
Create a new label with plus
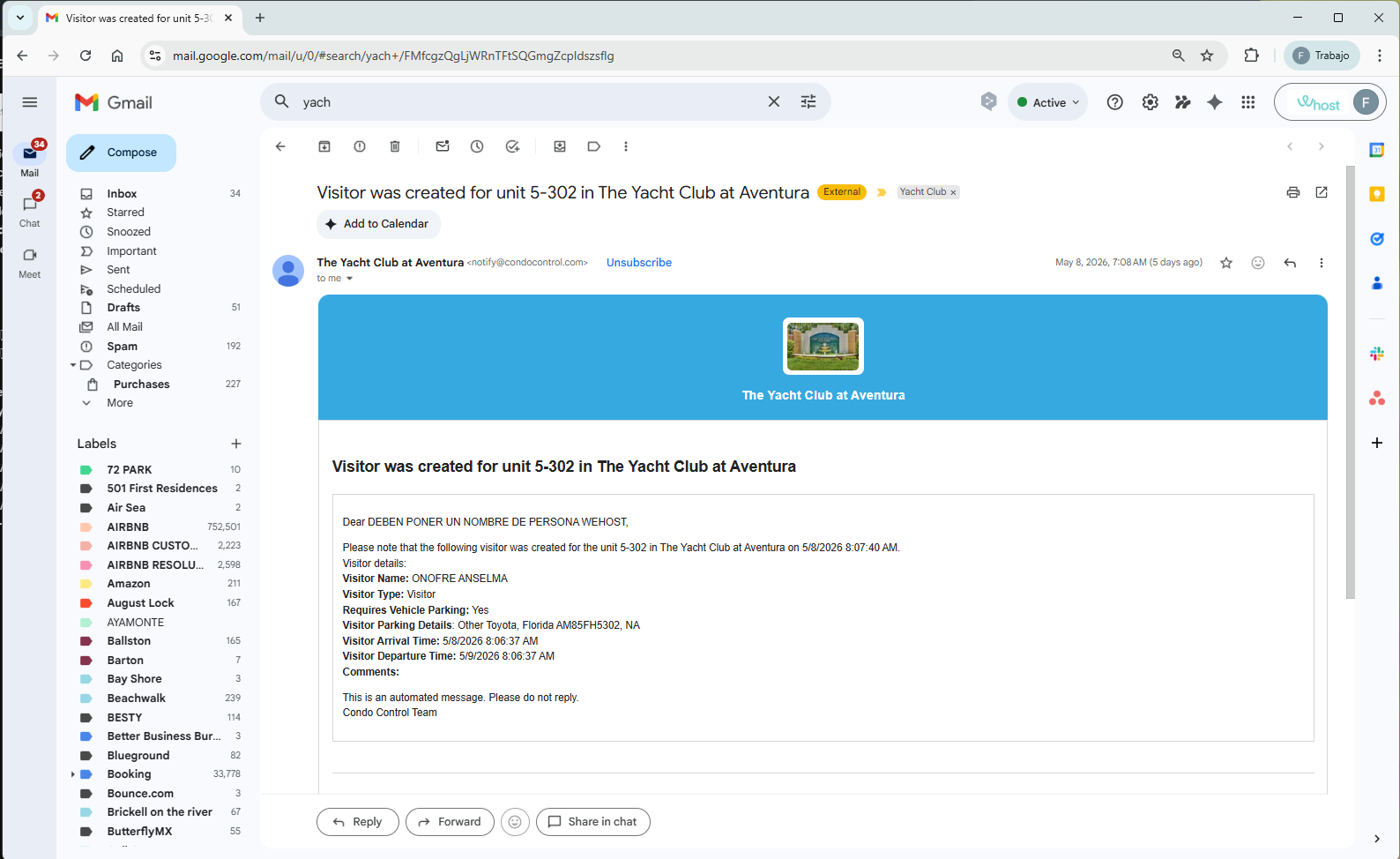click(x=236, y=444)
